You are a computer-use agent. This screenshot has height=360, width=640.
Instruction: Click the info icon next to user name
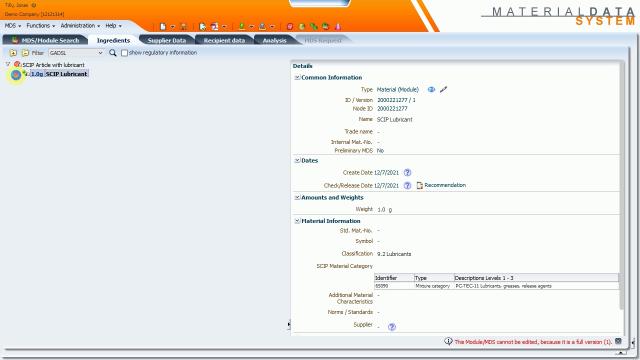(33, 5)
